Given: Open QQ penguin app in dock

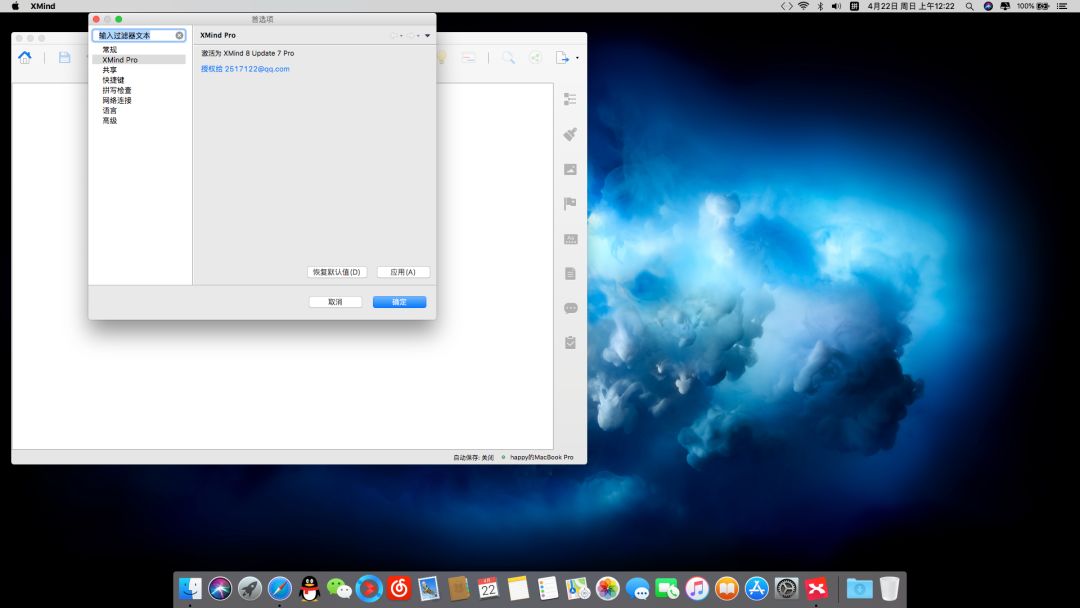Looking at the screenshot, I should point(309,589).
